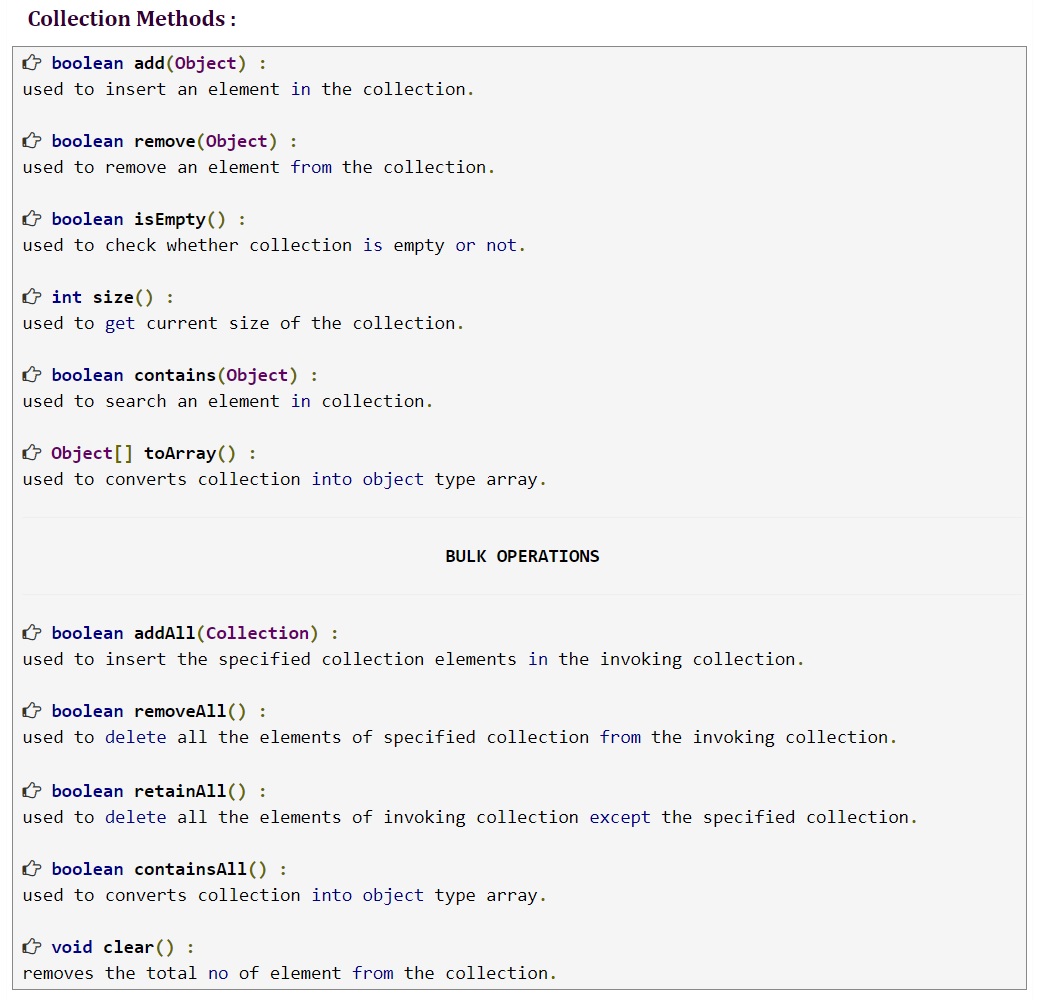Screen dimensions: 1037x1000
Task: Select the keyword Object in add's signature
Action: (206, 62)
